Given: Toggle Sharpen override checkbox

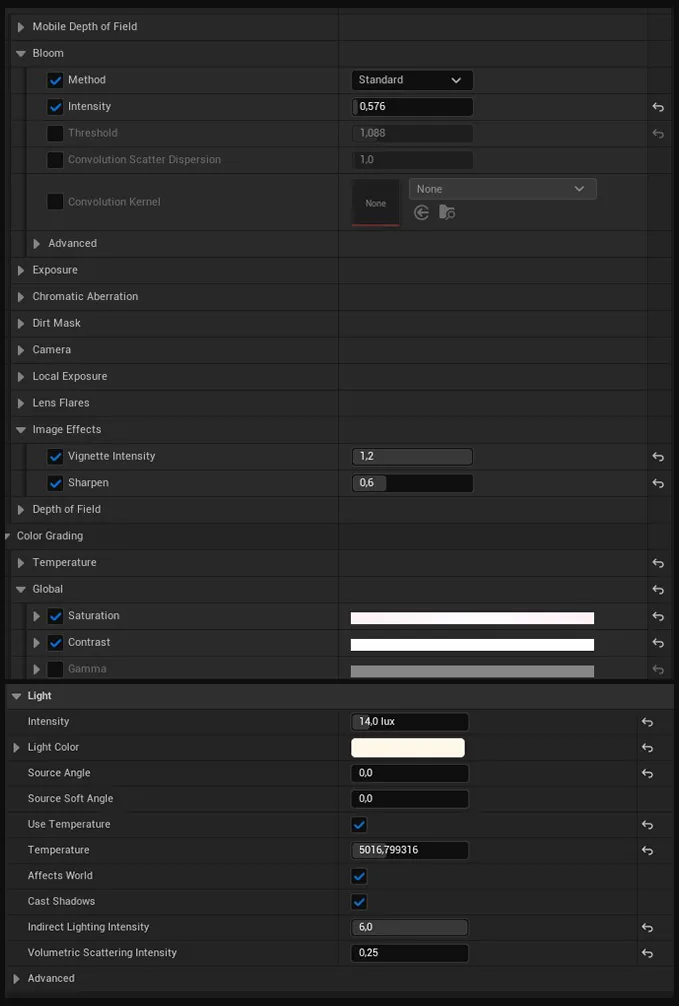Looking at the screenshot, I should tap(56, 483).
